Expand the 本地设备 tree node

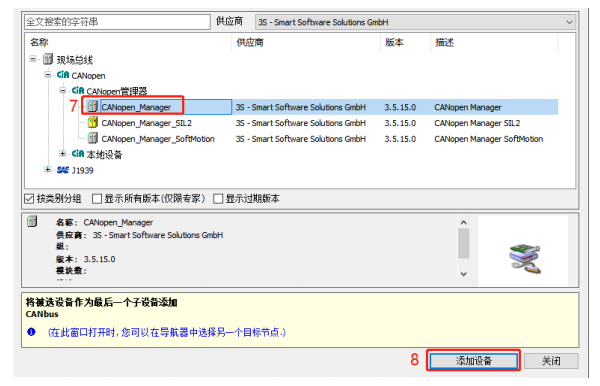(x=63, y=153)
